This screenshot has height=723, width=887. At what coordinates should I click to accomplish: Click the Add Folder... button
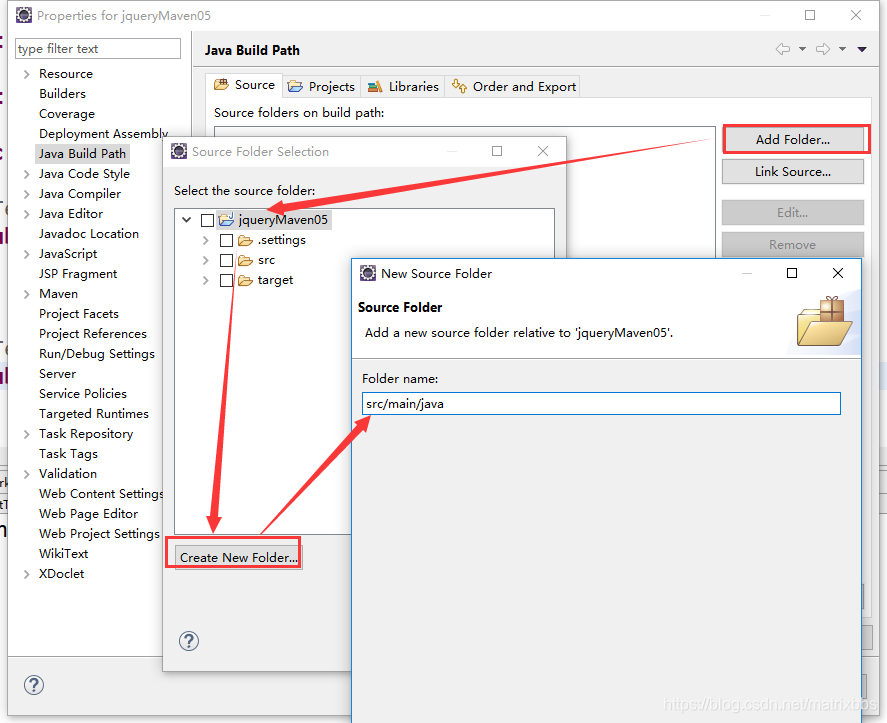coord(793,139)
